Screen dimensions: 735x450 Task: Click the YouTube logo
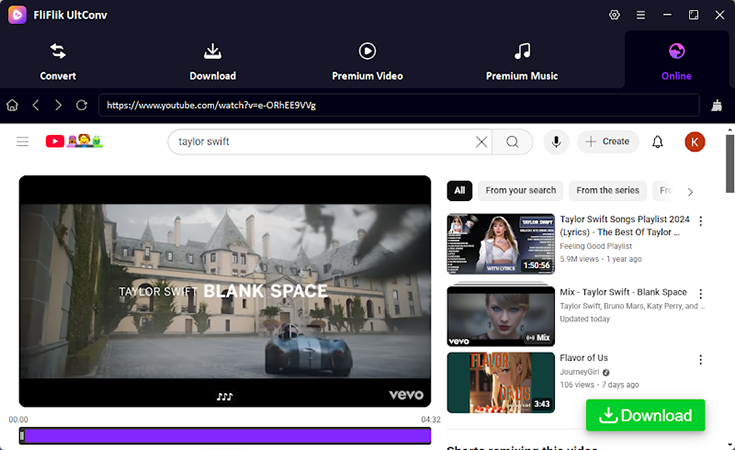(74, 141)
